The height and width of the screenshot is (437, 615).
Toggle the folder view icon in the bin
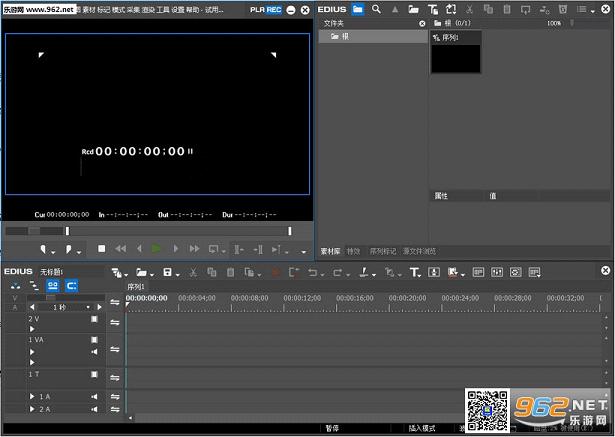click(357, 9)
